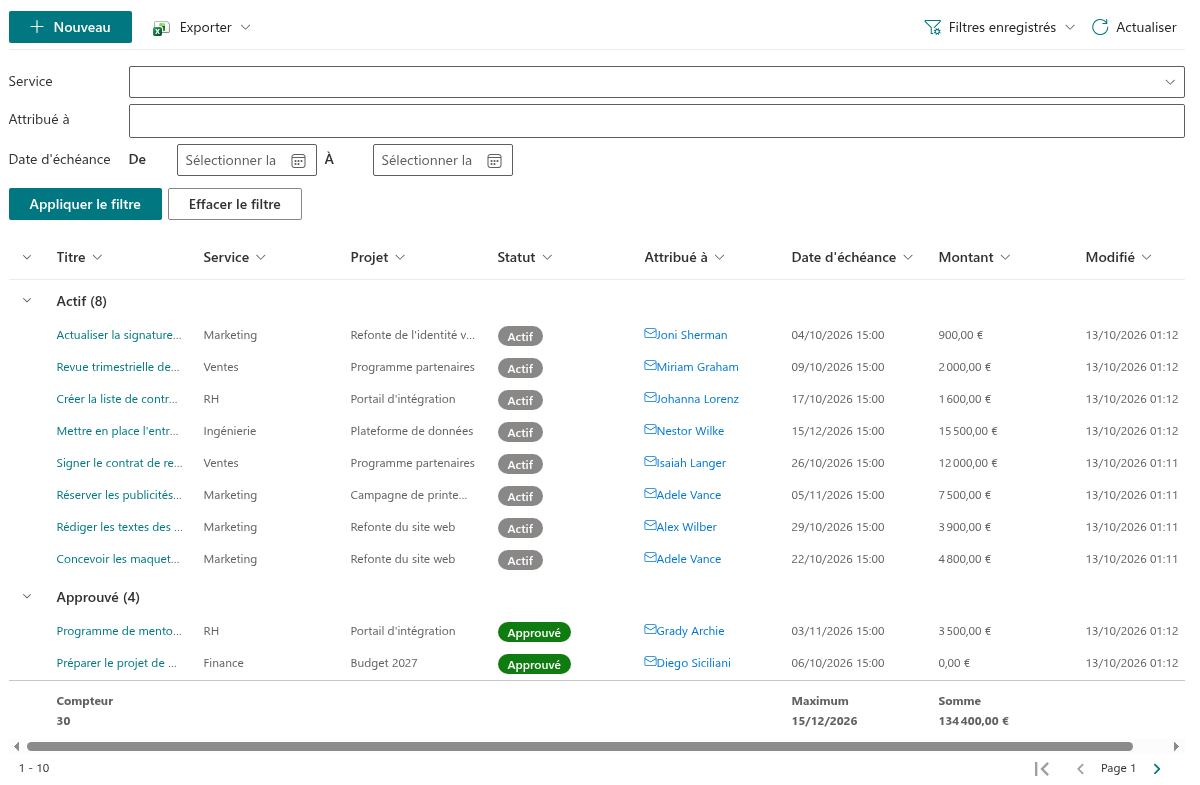The image size is (1200, 785).
Task: Open Filtres enregistrés dropdown
Action: [1000, 27]
